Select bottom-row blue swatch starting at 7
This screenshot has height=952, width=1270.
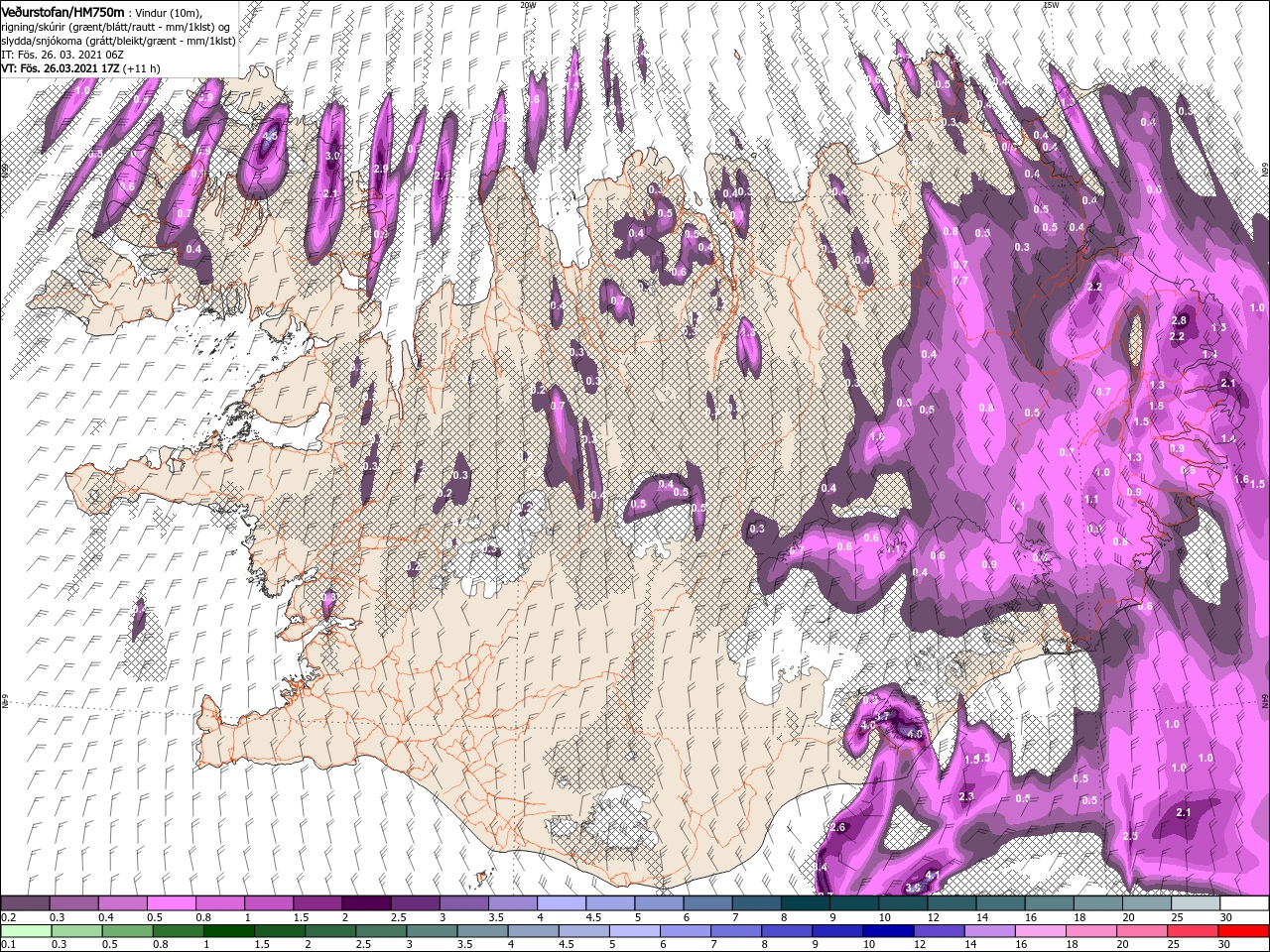tap(735, 931)
